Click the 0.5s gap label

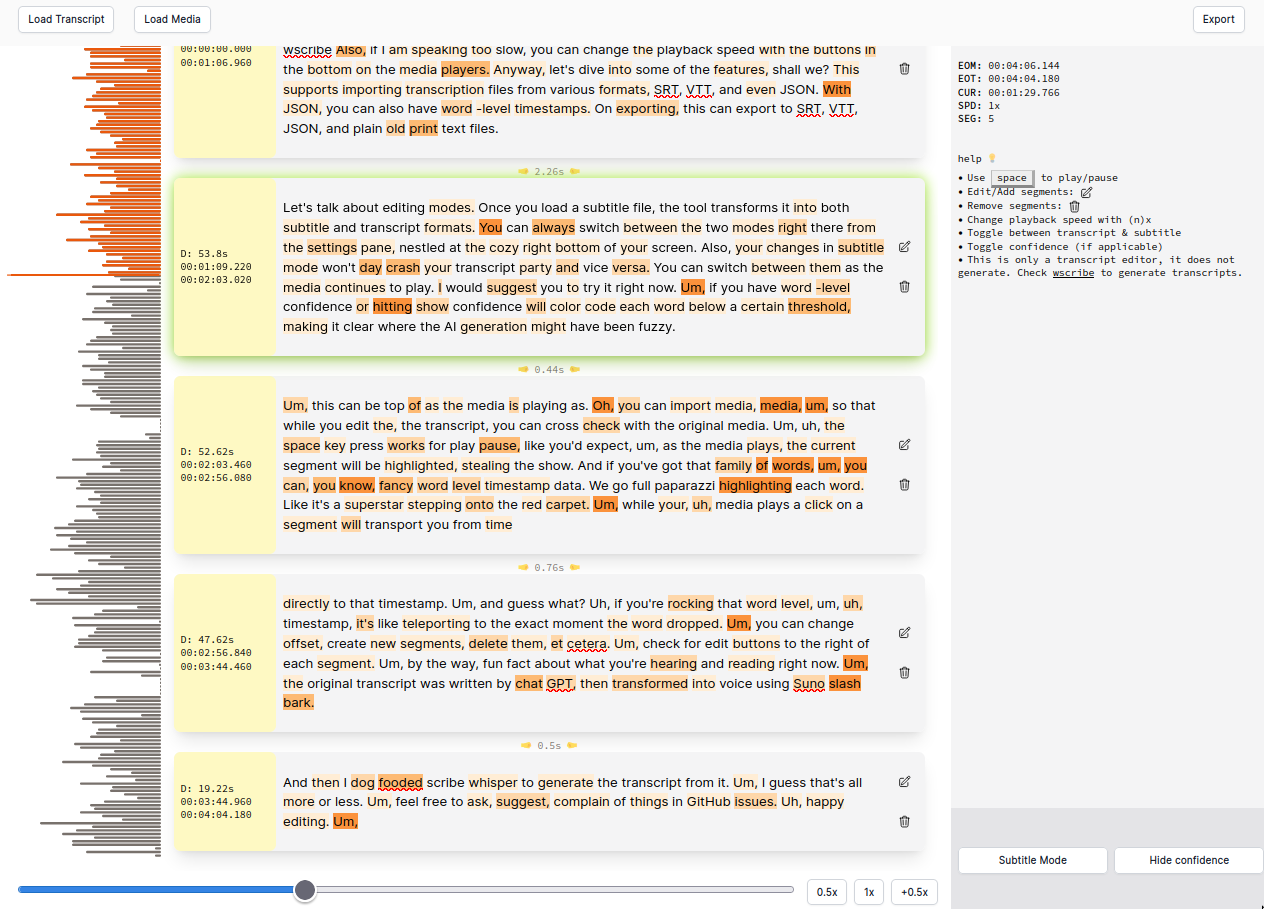click(549, 745)
